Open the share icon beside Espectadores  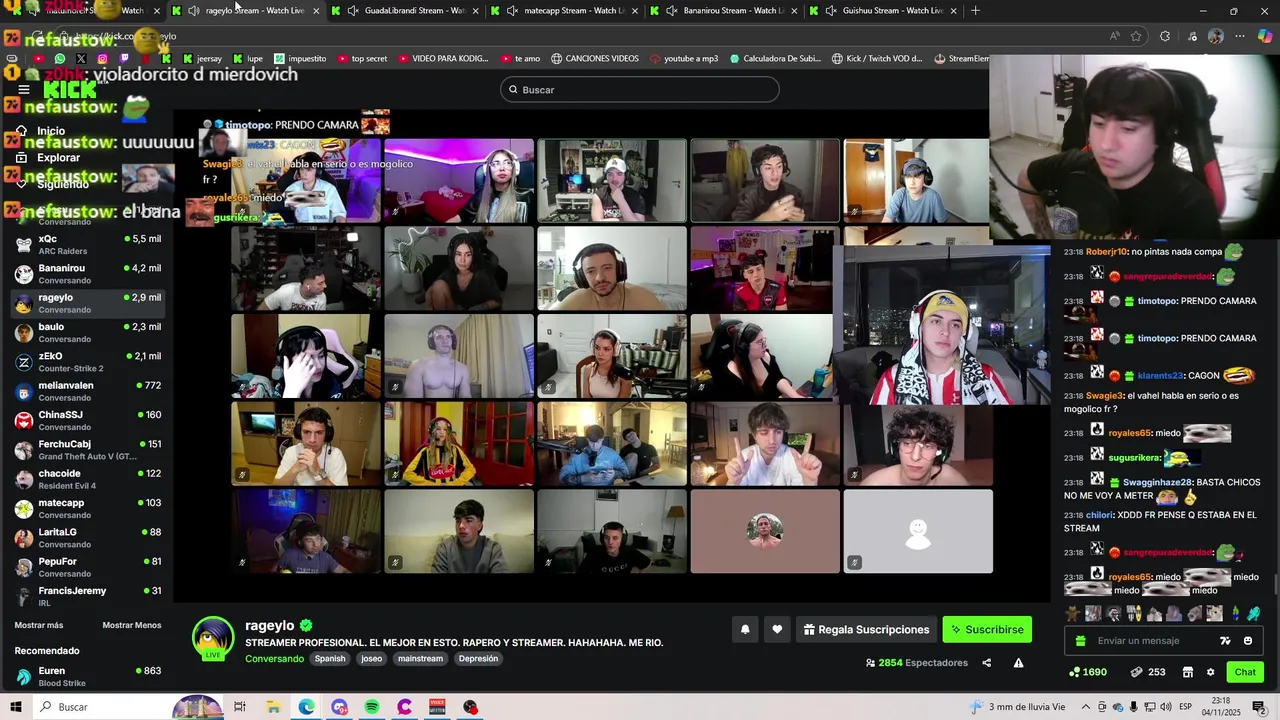click(x=986, y=663)
